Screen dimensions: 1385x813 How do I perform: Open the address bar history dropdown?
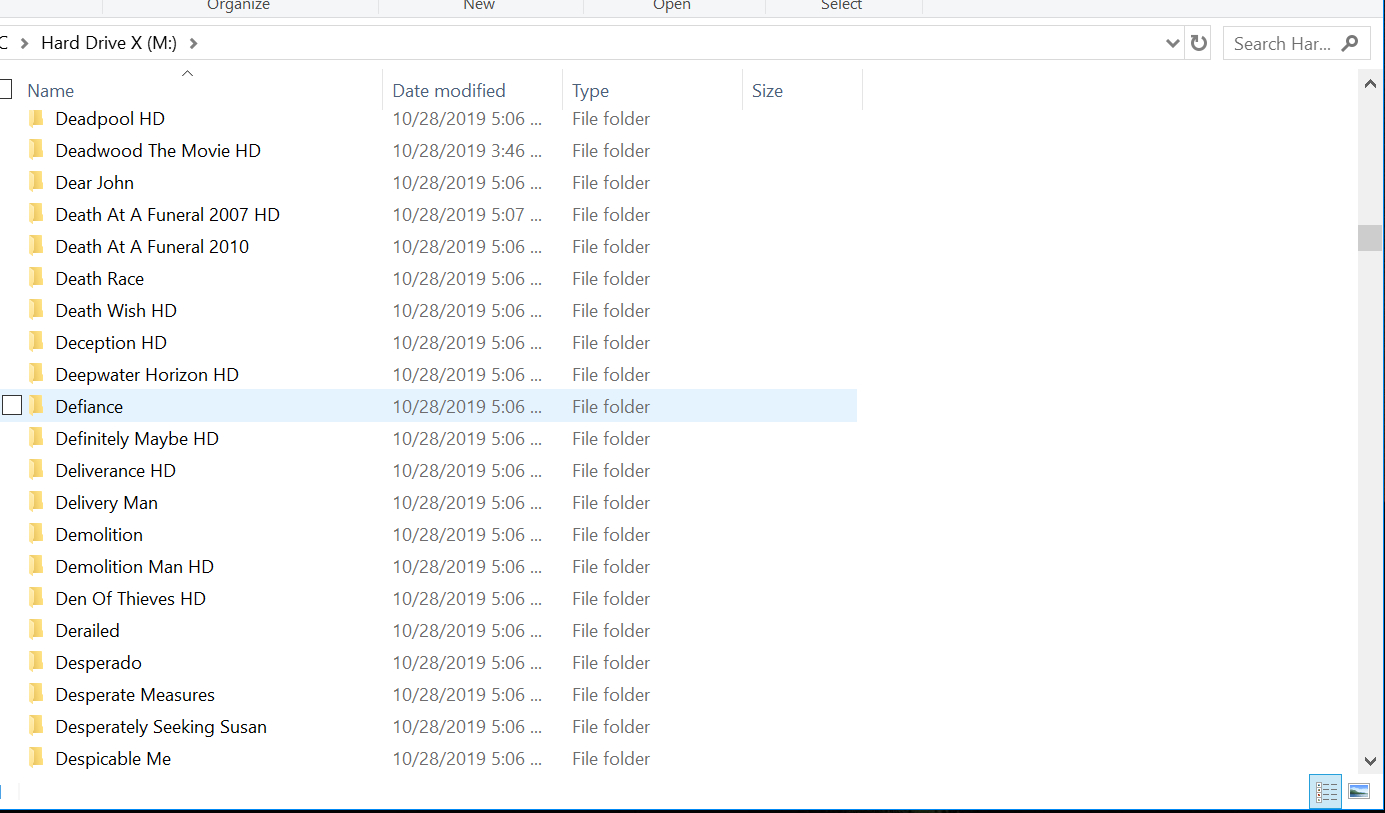click(1173, 43)
